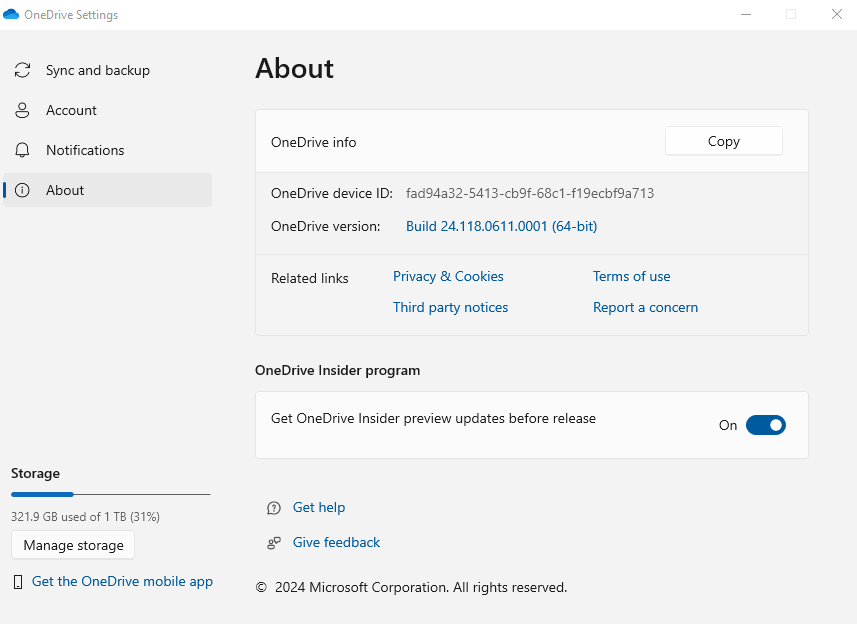Open the Terms of use link
857x624 pixels.
click(631, 276)
